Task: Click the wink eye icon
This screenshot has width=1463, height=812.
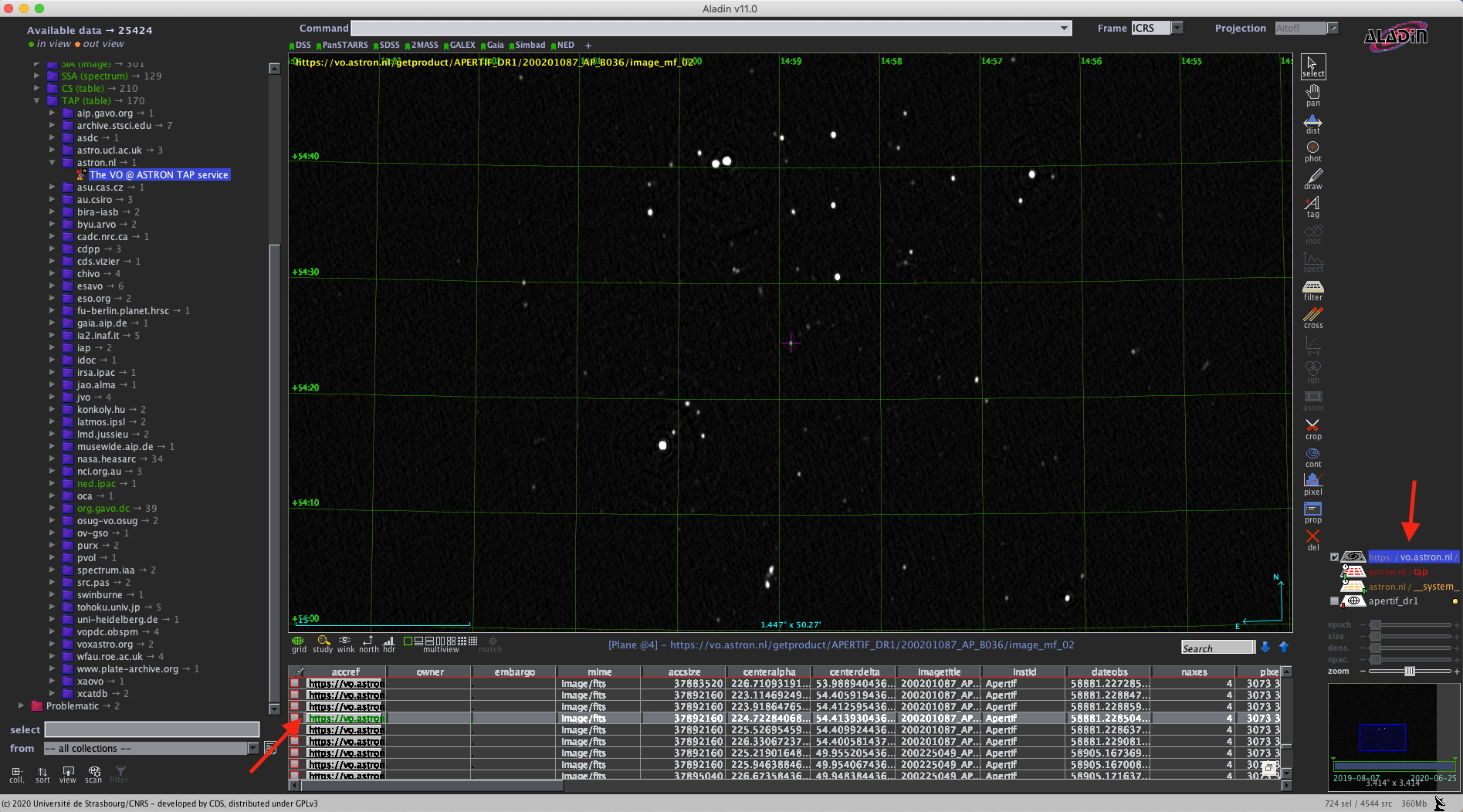Action: pos(345,644)
